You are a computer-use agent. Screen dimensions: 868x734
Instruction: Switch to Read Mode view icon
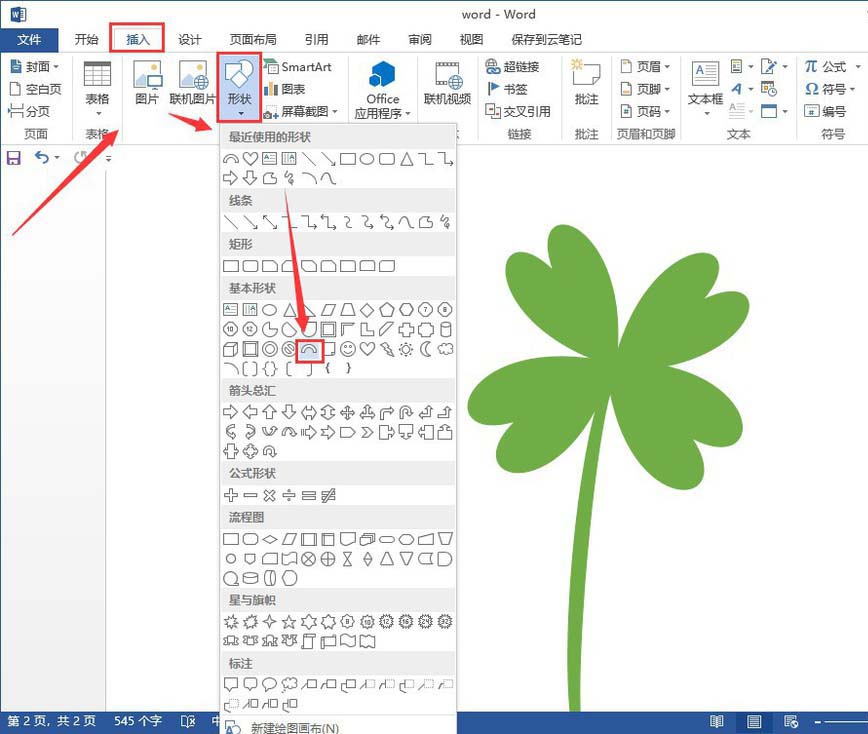pyautogui.click(x=716, y=721)
